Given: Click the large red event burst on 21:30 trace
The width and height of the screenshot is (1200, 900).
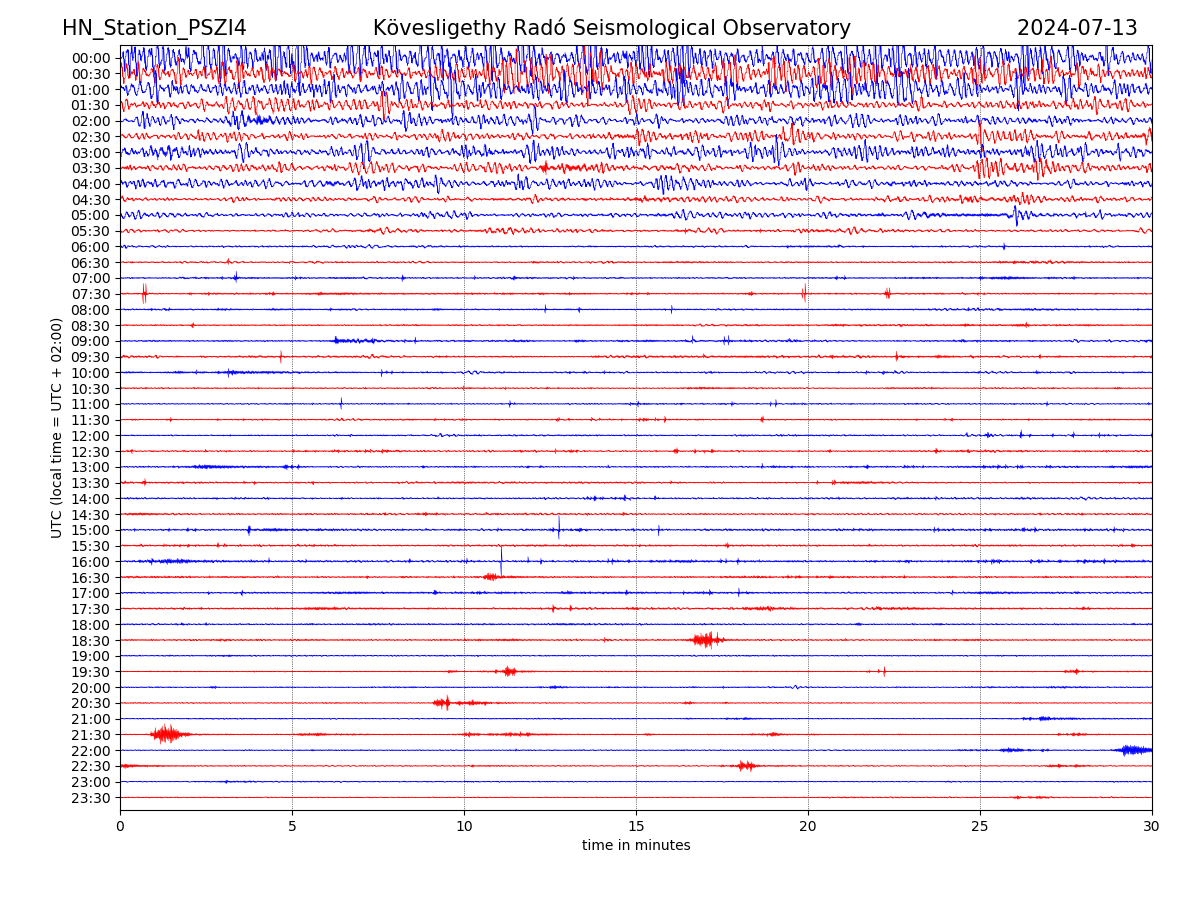Looking at the screenshot, I should click(x=166, y=734).
